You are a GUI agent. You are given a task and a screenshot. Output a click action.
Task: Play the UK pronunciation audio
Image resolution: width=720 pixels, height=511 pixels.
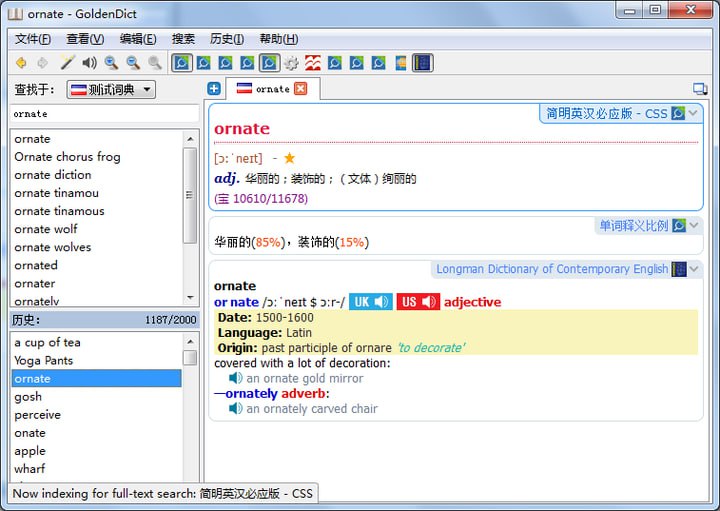point(370,302)
